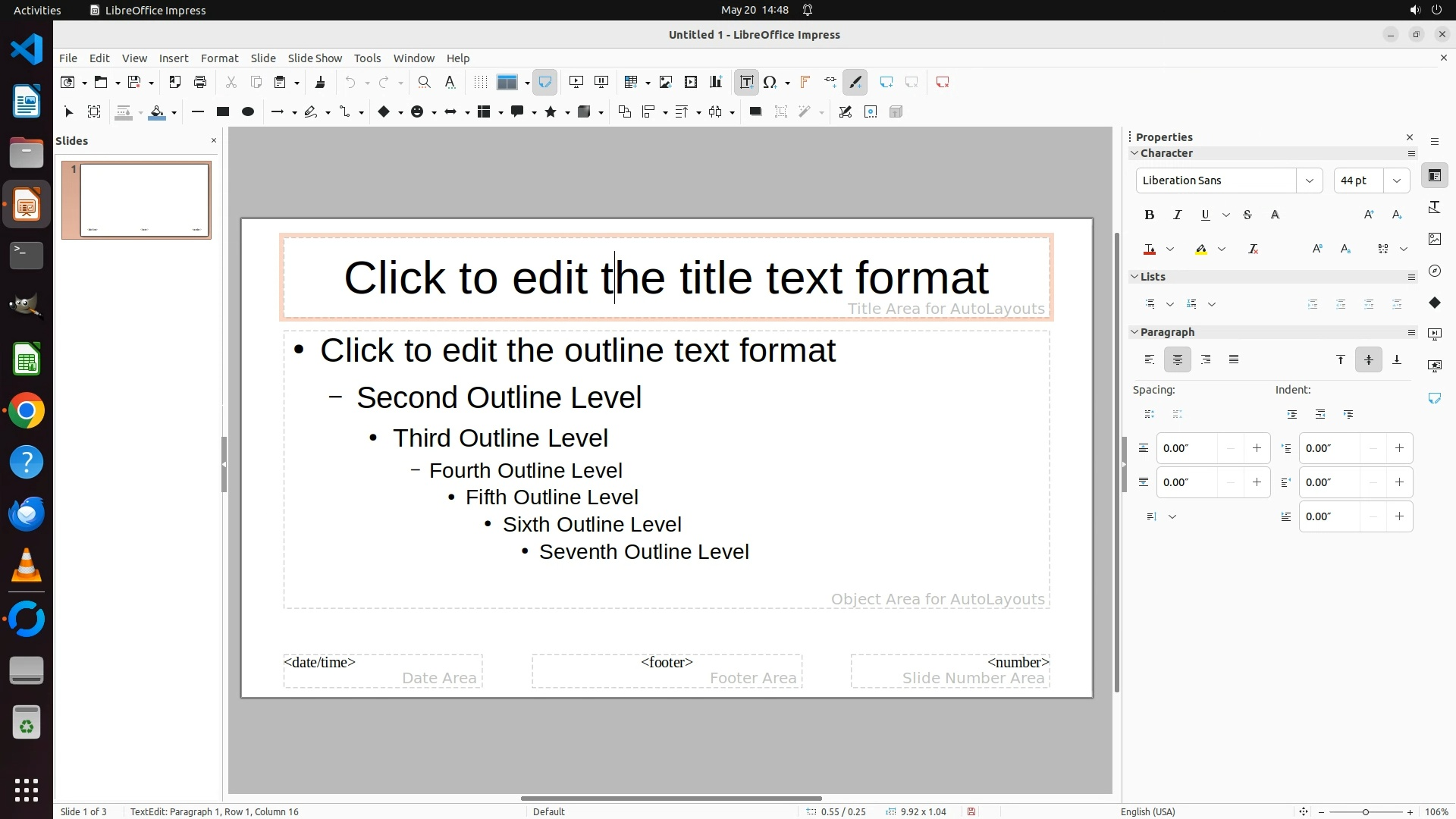This screenshot has height=819, width=1456.
Task: Click the Shadow toggle icon in toolbar
Action: [755, 111]
